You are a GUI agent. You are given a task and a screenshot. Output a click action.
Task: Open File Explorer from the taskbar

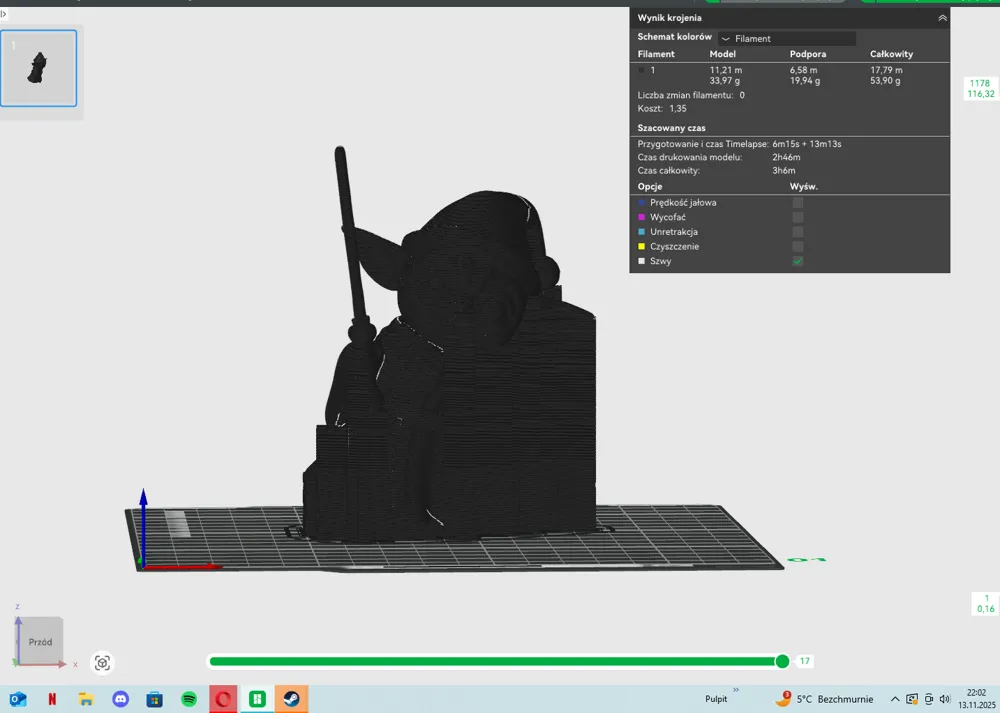click(x=86, y=700)
